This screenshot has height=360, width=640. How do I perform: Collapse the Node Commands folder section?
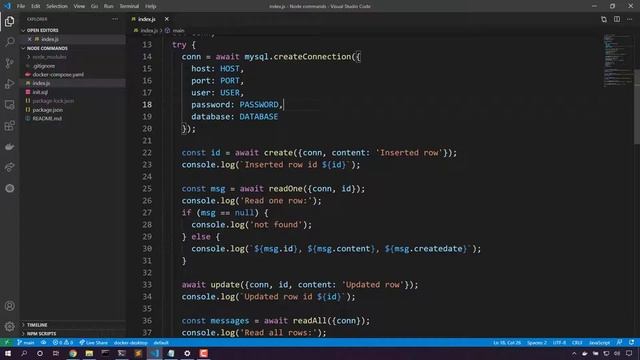(47, 48)
